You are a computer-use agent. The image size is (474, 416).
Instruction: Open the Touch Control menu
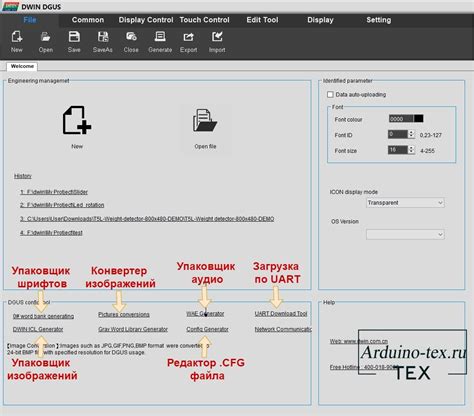coord(204,20)
